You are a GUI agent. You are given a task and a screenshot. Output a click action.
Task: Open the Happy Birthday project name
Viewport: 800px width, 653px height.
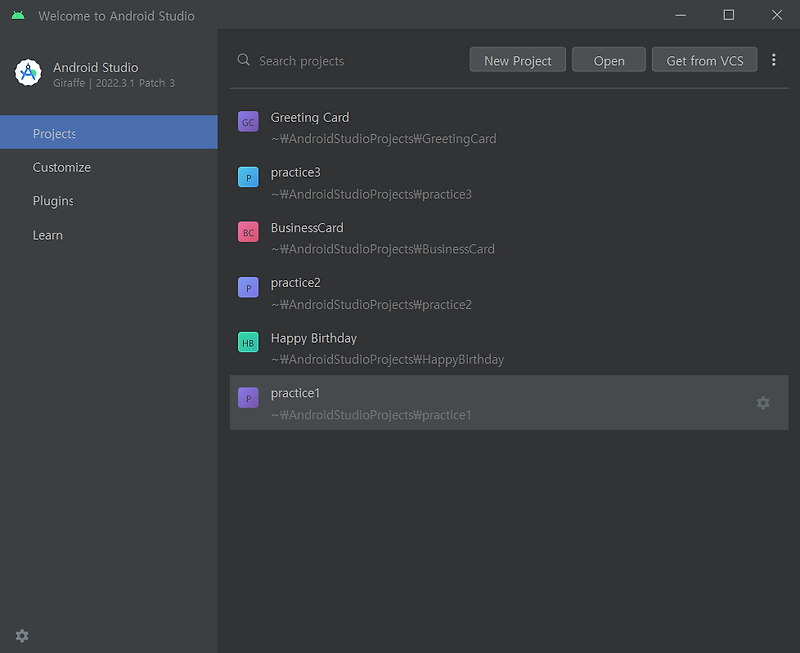[x=313, y=338]
